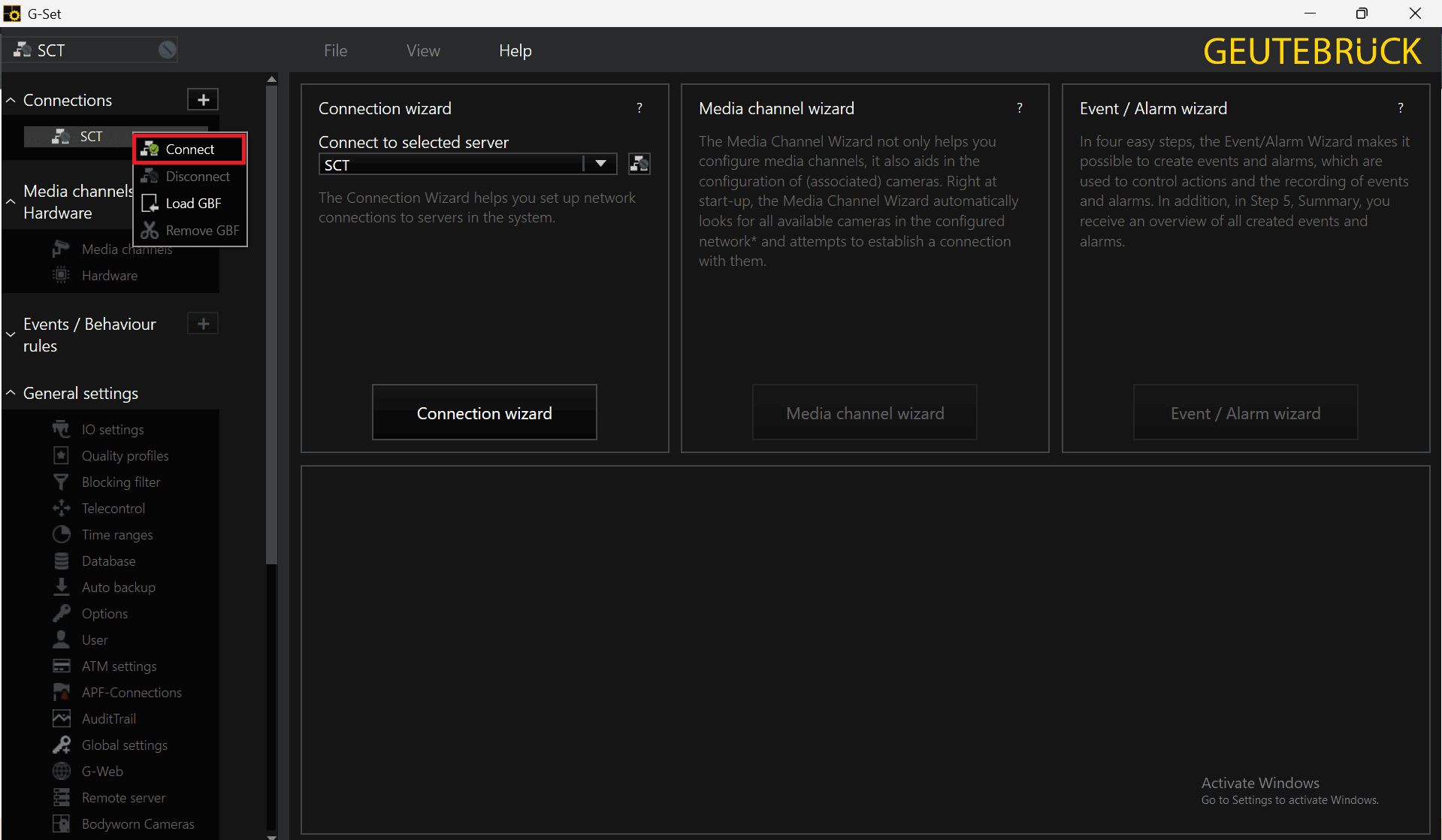Select the G-Web globe icon
Viewport: 1442px width, 840px height.
[62, 771]
